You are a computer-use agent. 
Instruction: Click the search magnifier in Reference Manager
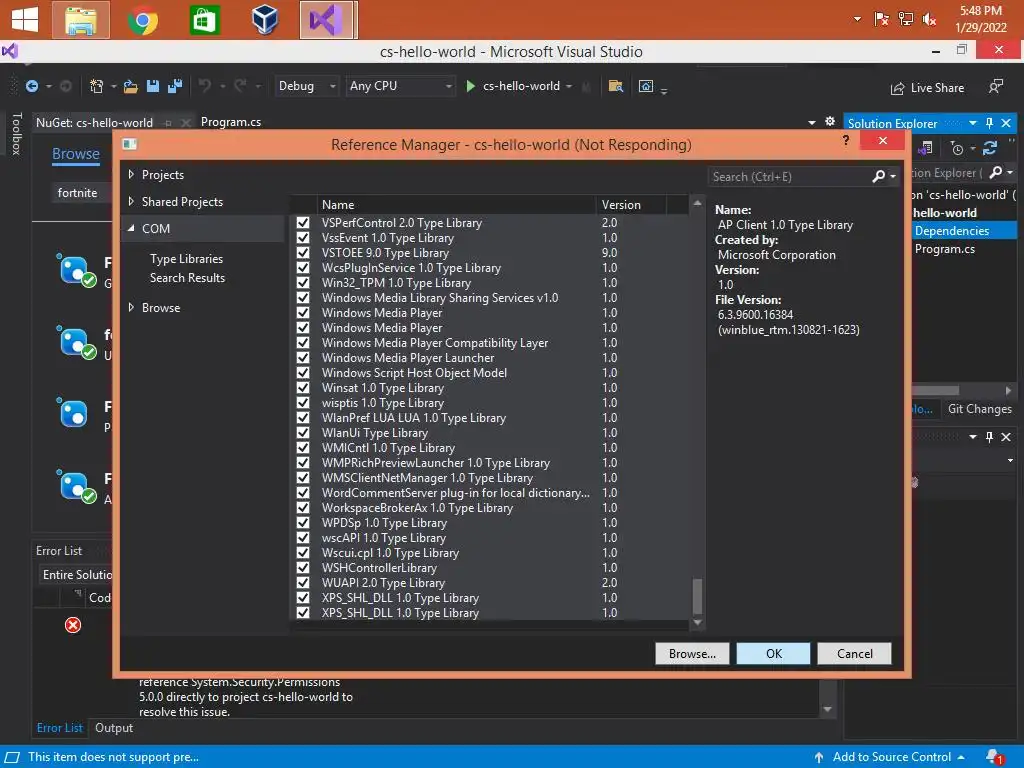(879, 176)
